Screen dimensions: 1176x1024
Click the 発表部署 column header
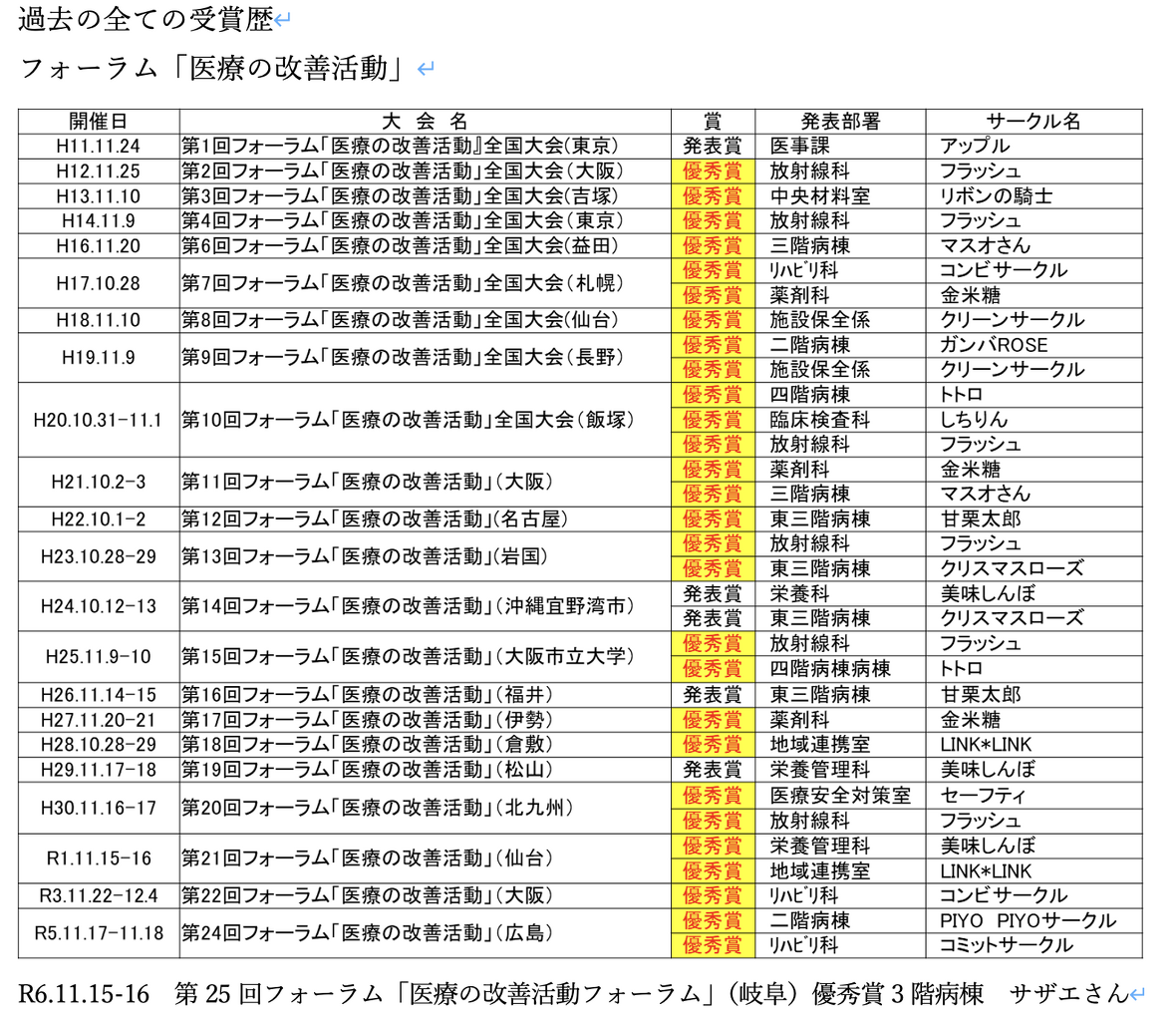[839, 122]
